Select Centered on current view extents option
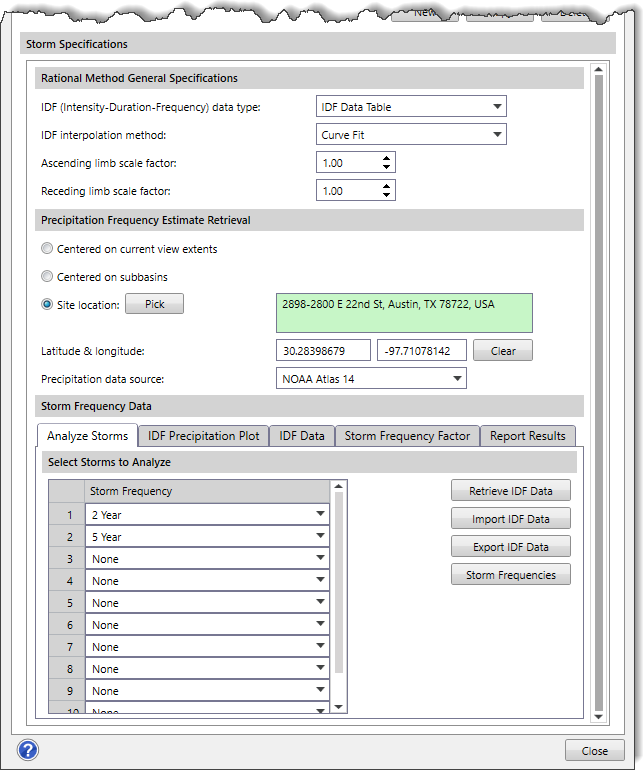This screenshot has width=643, height=770. (x=47, y=248)
